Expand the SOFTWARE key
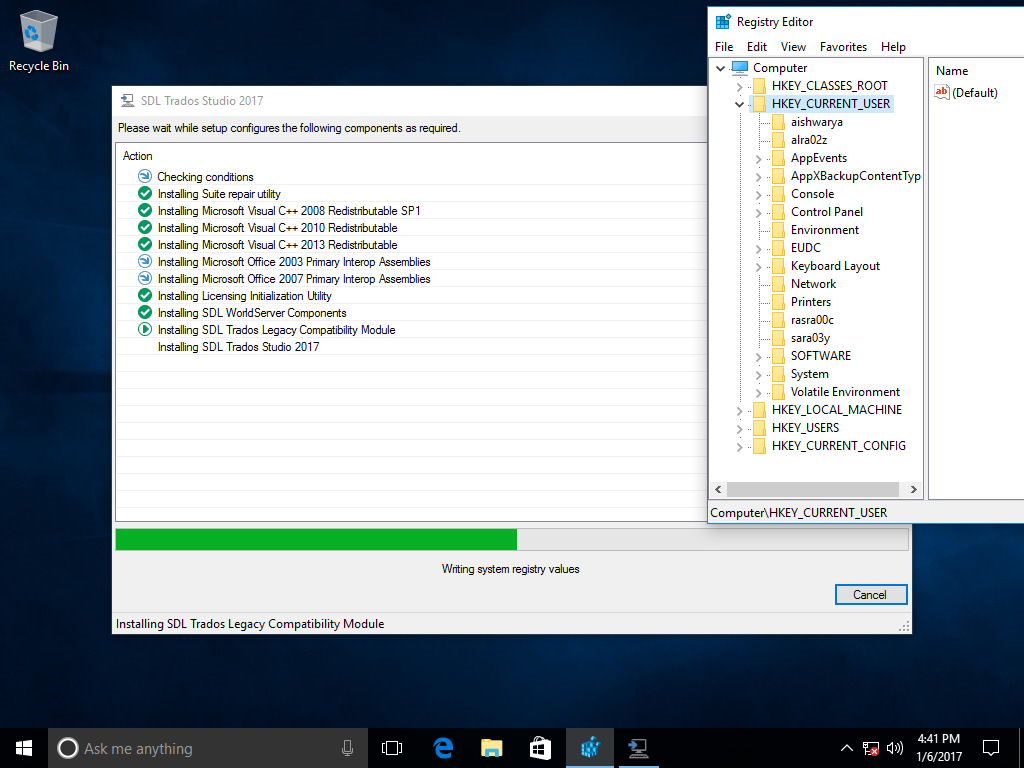Viewport: 1024px width, 768px height. 758,357
